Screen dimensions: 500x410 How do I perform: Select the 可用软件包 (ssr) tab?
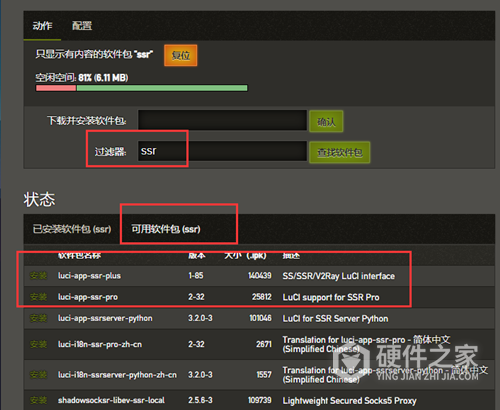(166, 229)
